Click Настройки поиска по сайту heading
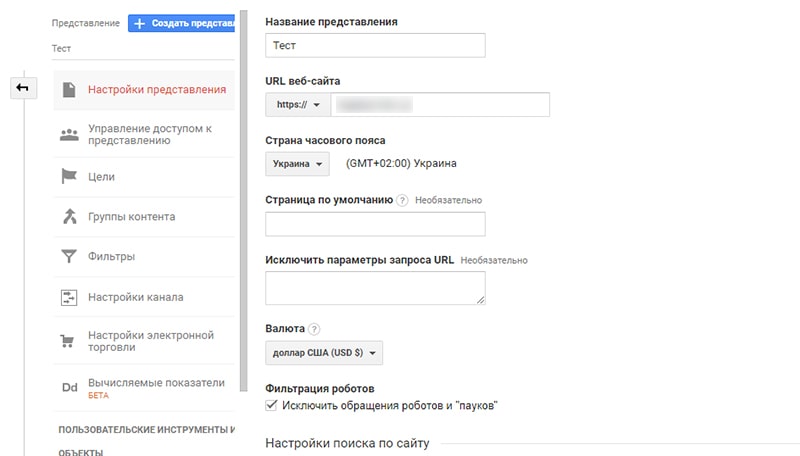 (347, 443)
